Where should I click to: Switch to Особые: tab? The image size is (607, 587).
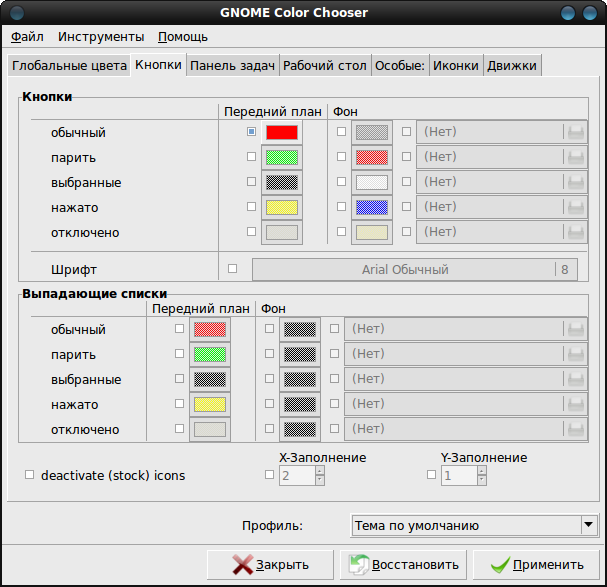(400, 65)
